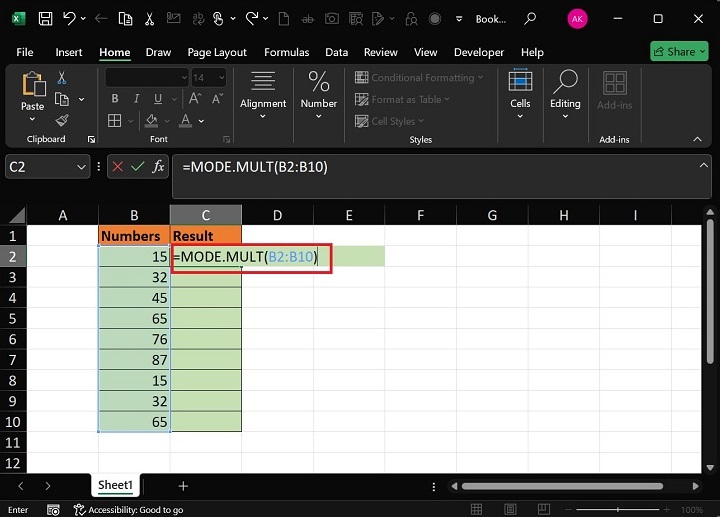Select the Sheet1 tab

pos(115,485)
